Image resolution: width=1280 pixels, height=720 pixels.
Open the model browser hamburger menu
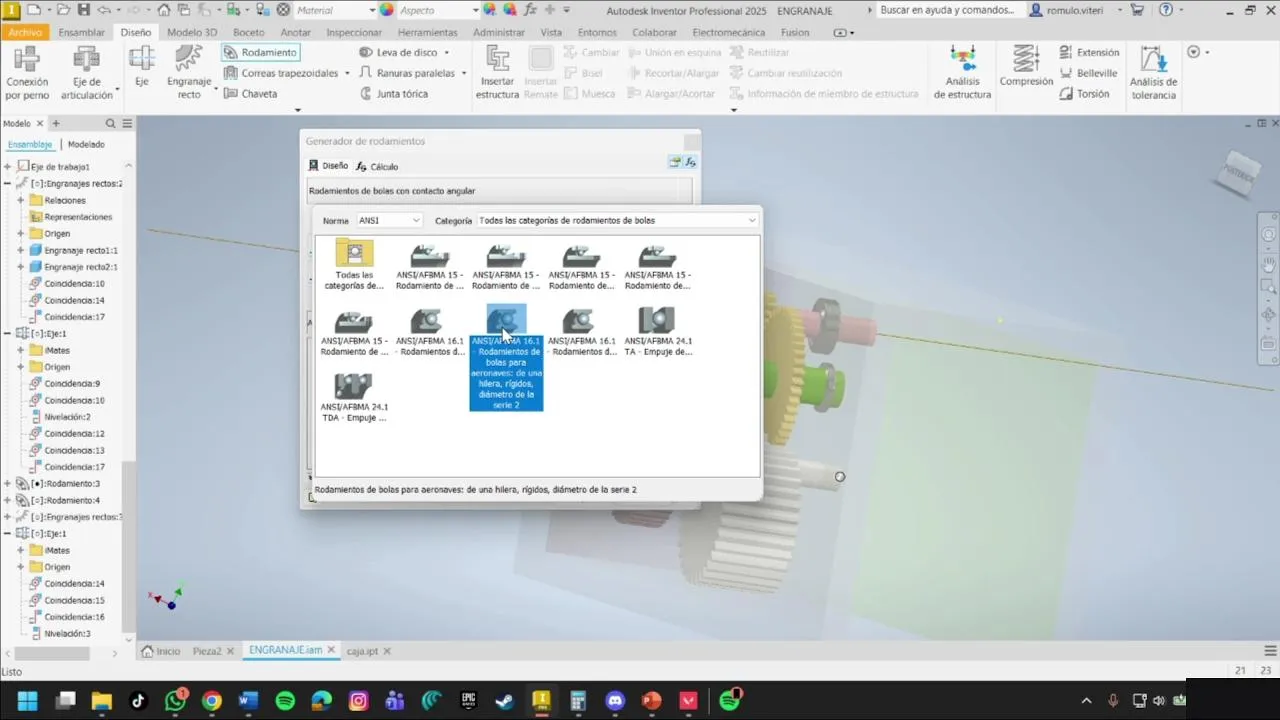click(128, 124)
